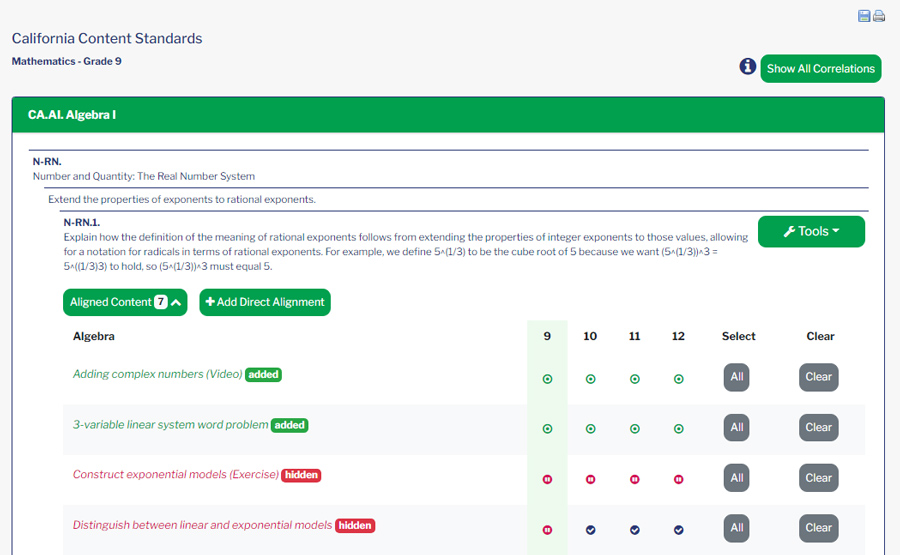This screenshot has height=555, width=900.
Task: Toggle grade 9 for Distinguish between linear models
Action: pyautogui.click(x=547, y=530)
